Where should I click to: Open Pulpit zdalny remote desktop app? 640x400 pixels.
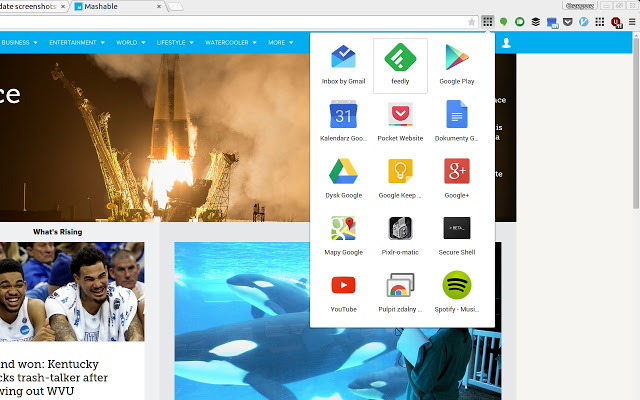[x=400, y=294]
